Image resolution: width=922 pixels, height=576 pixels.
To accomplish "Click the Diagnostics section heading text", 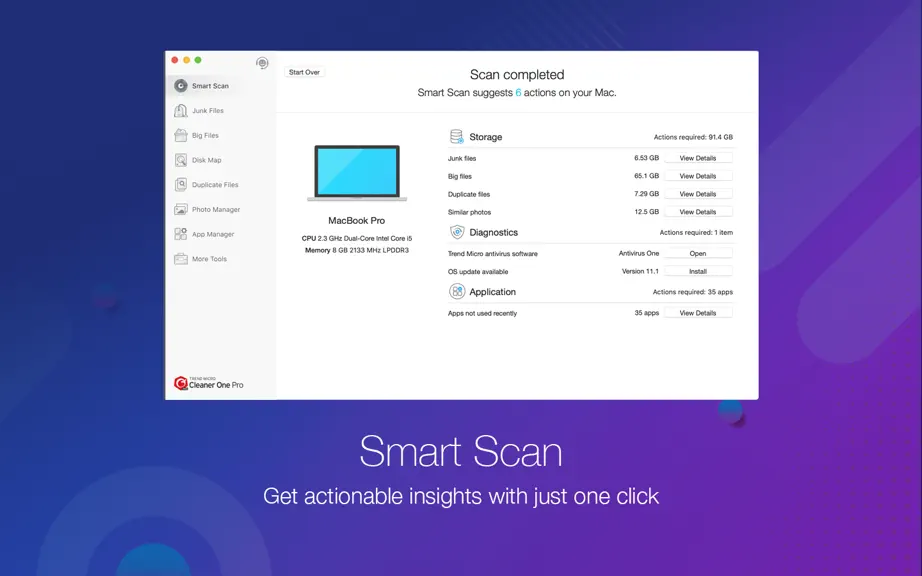I will (x=493, y=232).
